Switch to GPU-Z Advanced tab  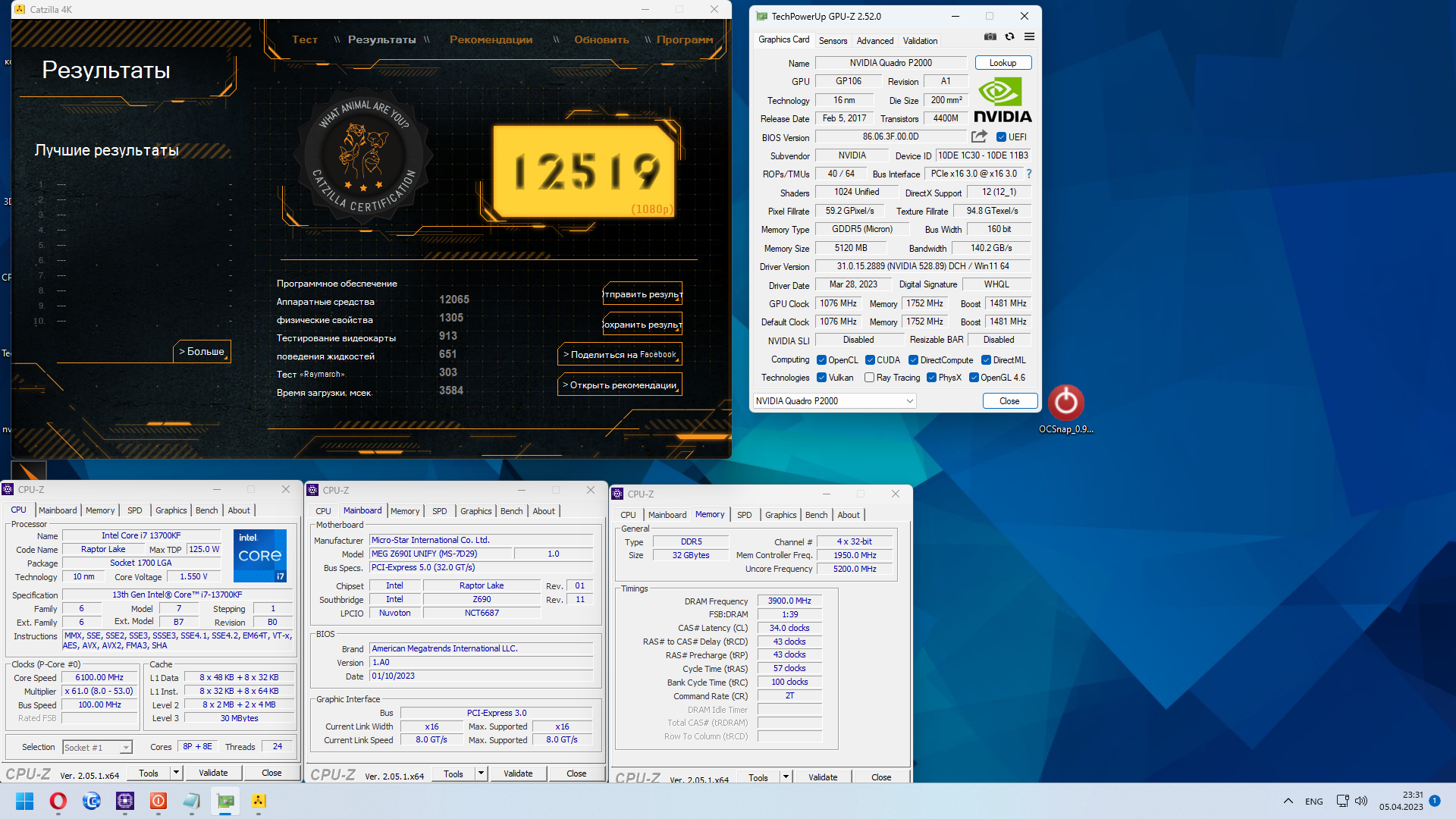coord(875,41)
